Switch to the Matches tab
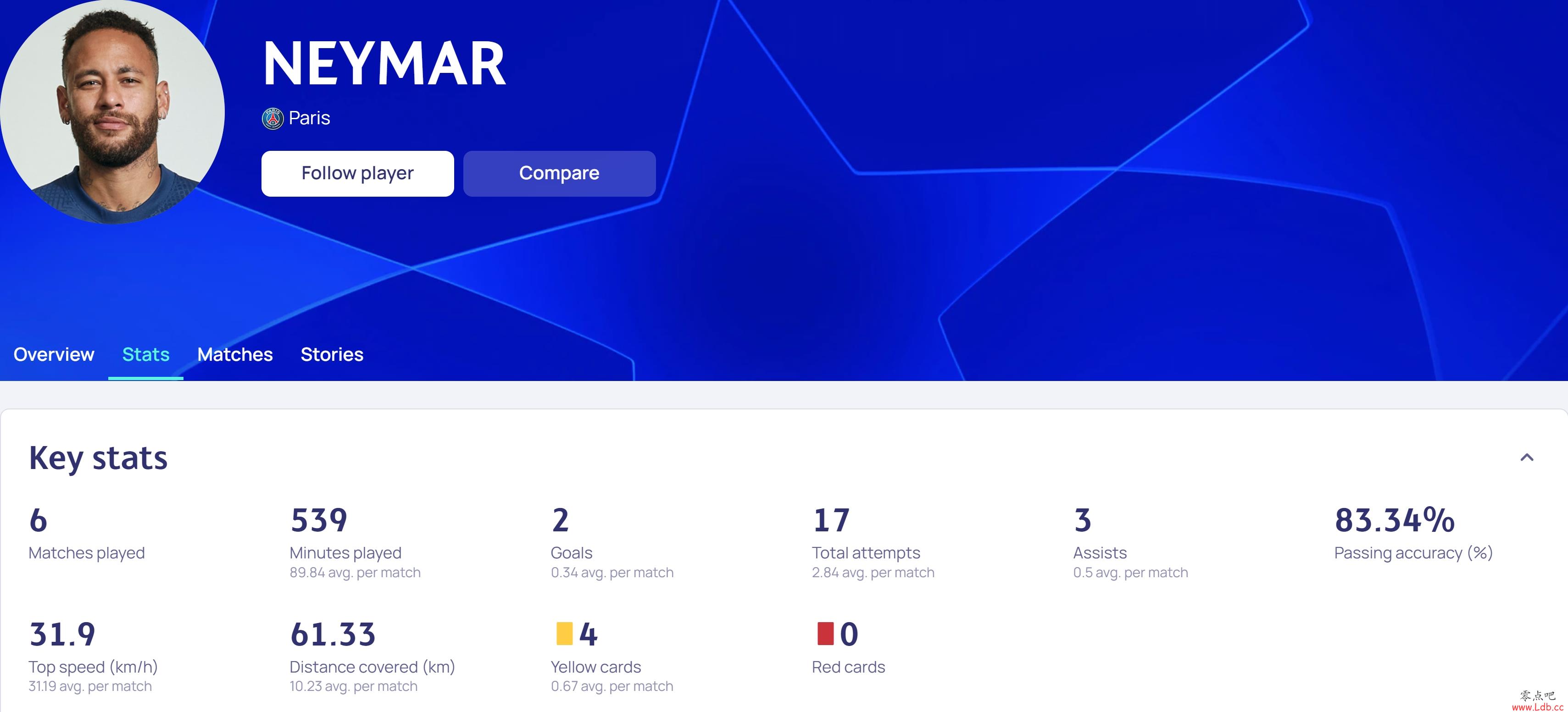Screen dimensions: 1568x712 click(235, 354)
